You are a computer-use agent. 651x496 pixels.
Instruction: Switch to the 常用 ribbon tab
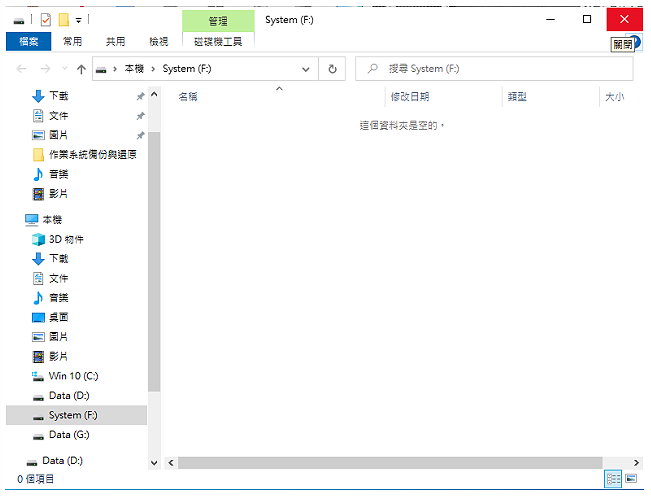(72, 42)
